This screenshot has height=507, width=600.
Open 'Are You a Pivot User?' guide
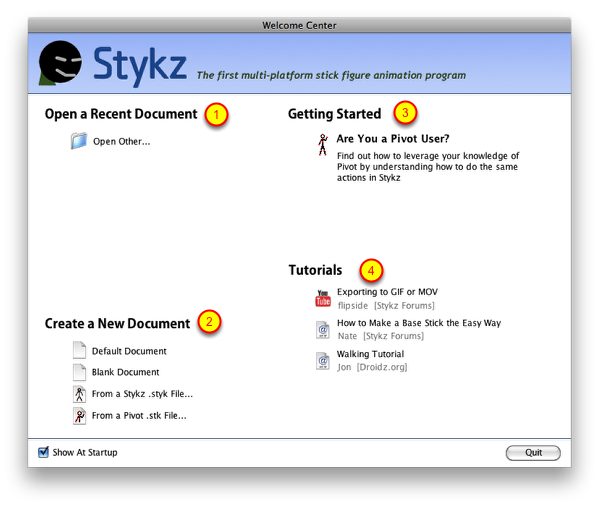click(393, 139)
